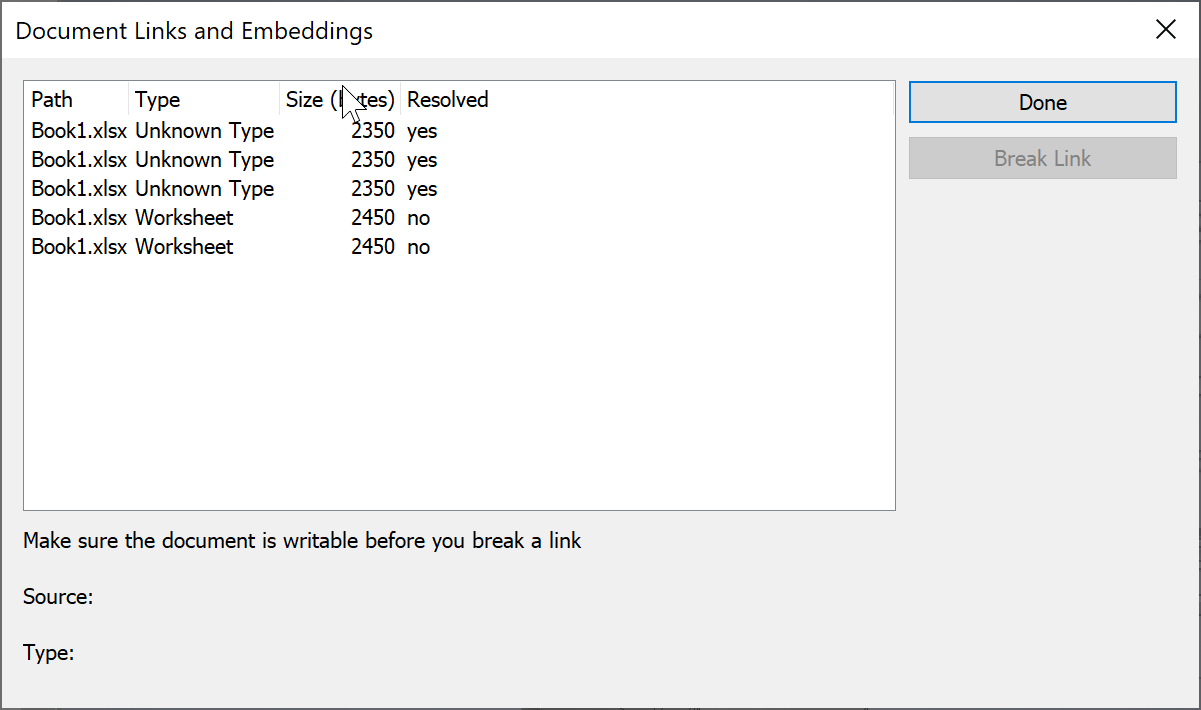Sort the list by the Type column
The height and width of the screenshot is (710, 1201).
click(157, 99)
